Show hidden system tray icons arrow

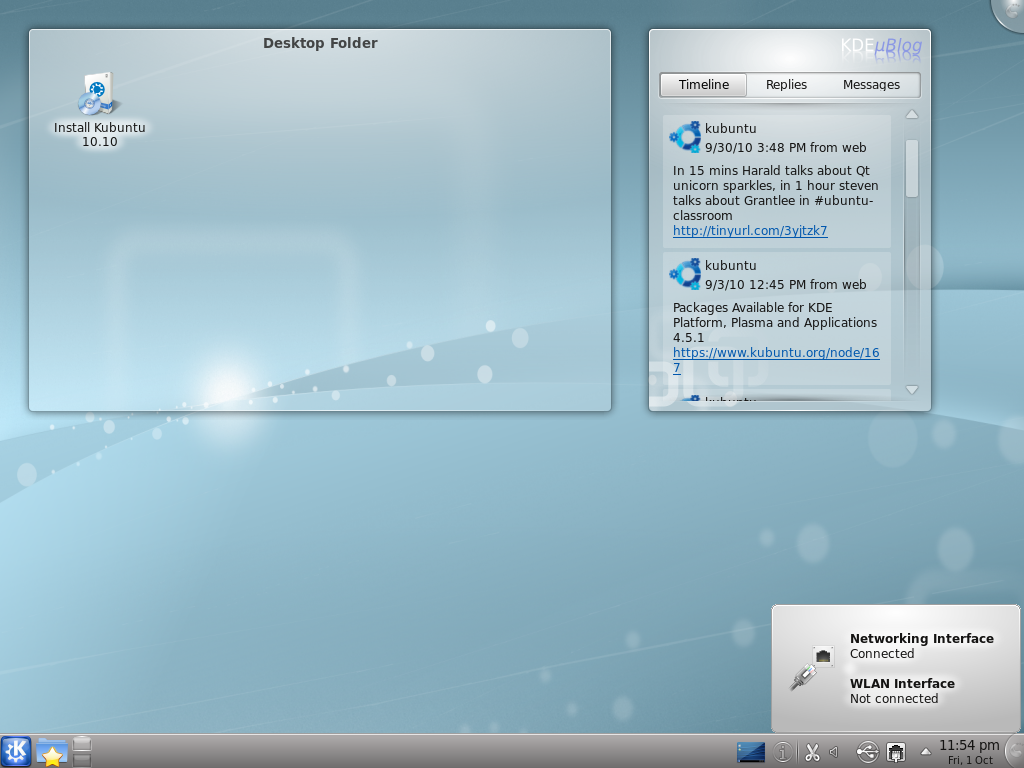[x=925, y=752]
